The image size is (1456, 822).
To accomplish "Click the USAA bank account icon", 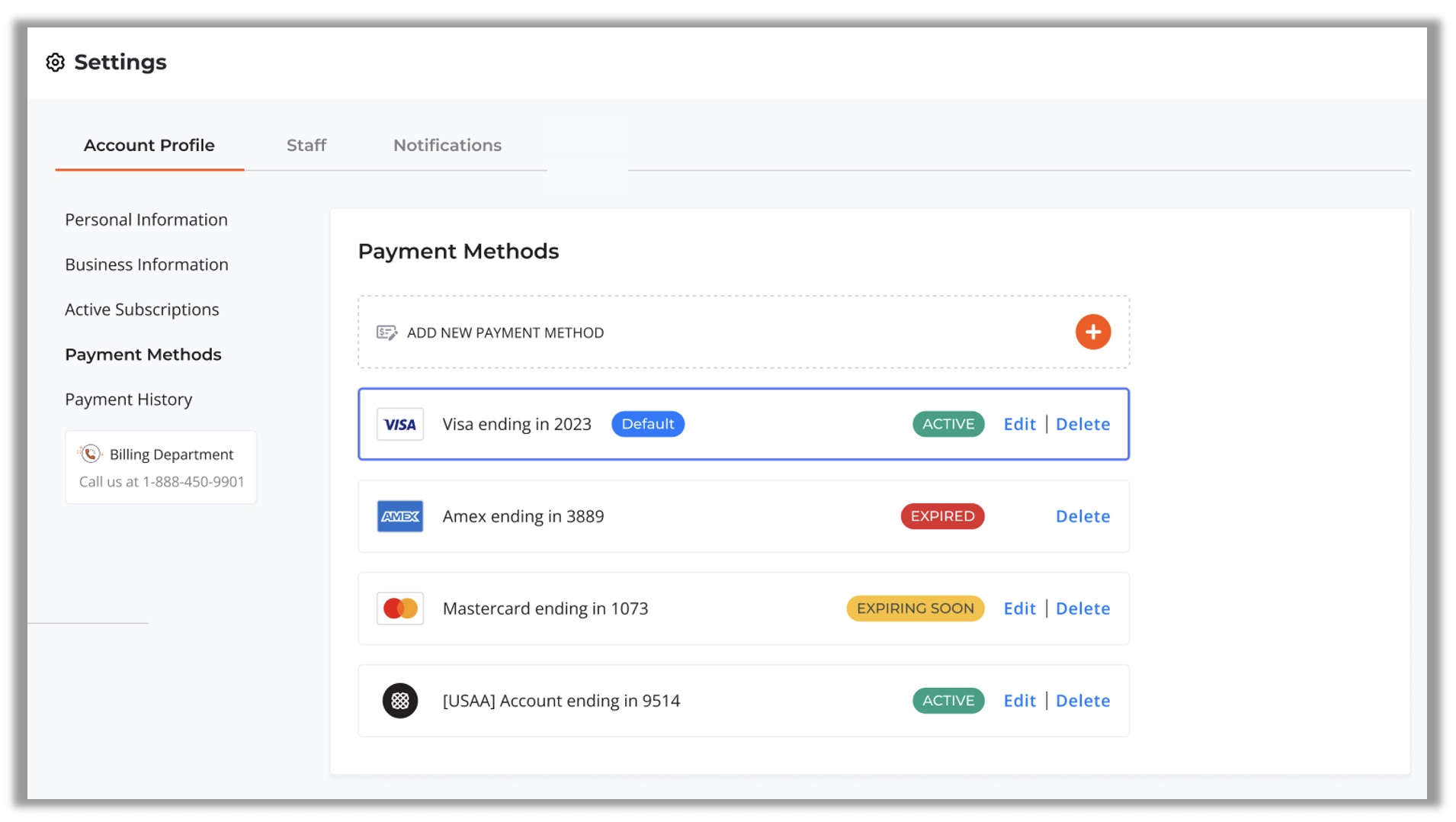I will tap(399, 701).
